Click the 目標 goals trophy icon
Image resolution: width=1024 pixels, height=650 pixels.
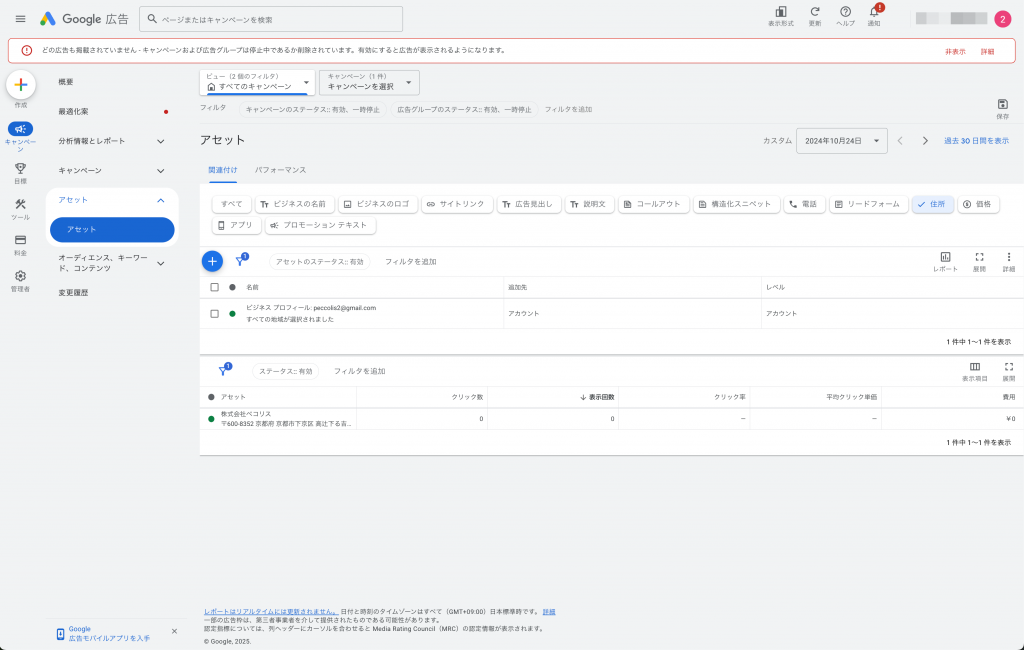[20, 169]
